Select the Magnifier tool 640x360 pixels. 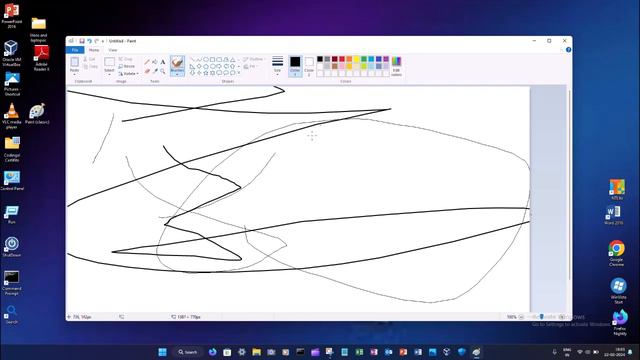[x=162, y=71]
